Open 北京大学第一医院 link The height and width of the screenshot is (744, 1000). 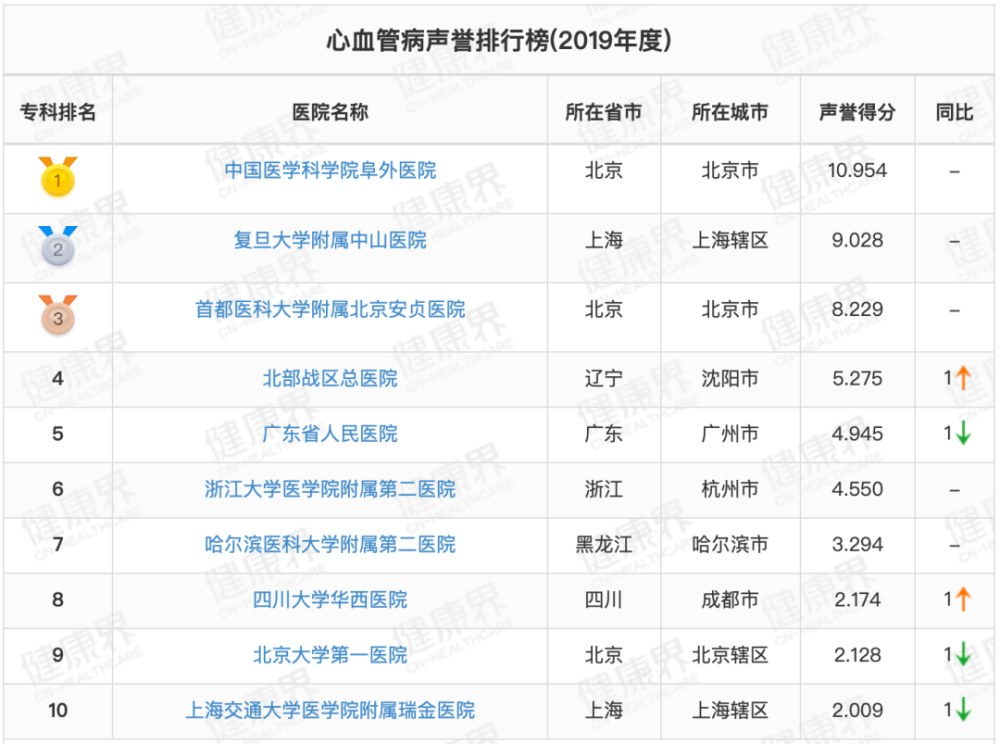(x=330, y=655)
